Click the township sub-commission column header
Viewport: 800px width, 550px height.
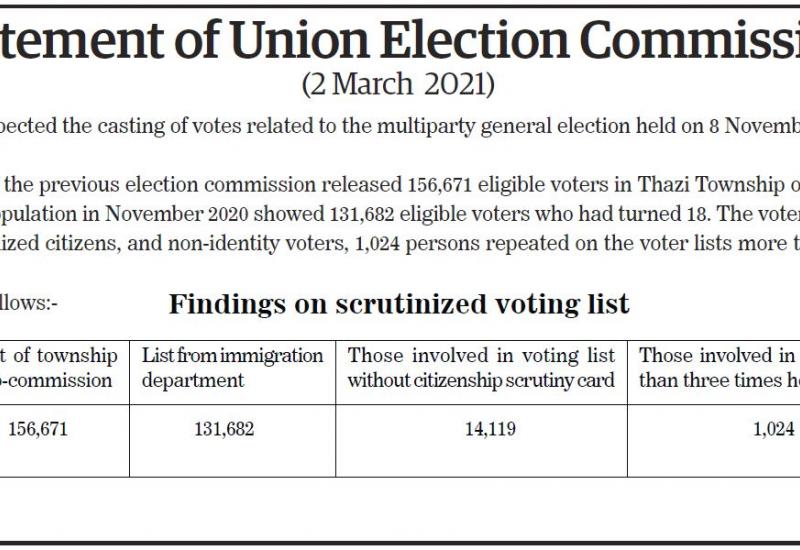pyautogui.click(x=60, y=367)
